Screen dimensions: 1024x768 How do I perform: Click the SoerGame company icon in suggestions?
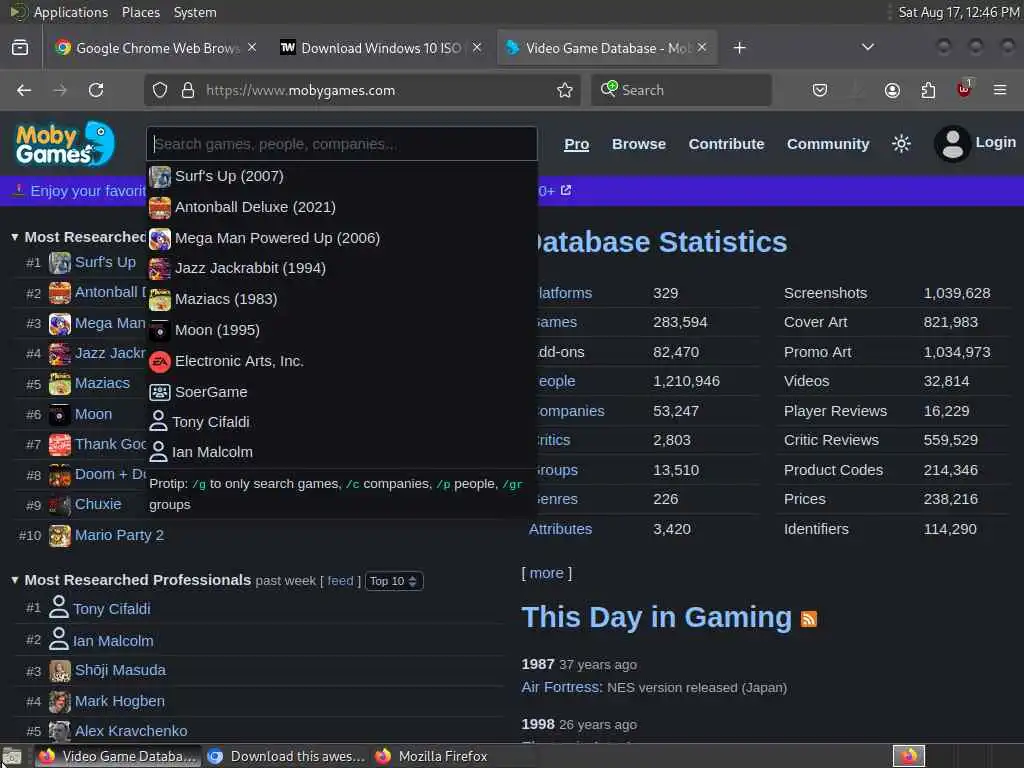(x=159, y=392)
